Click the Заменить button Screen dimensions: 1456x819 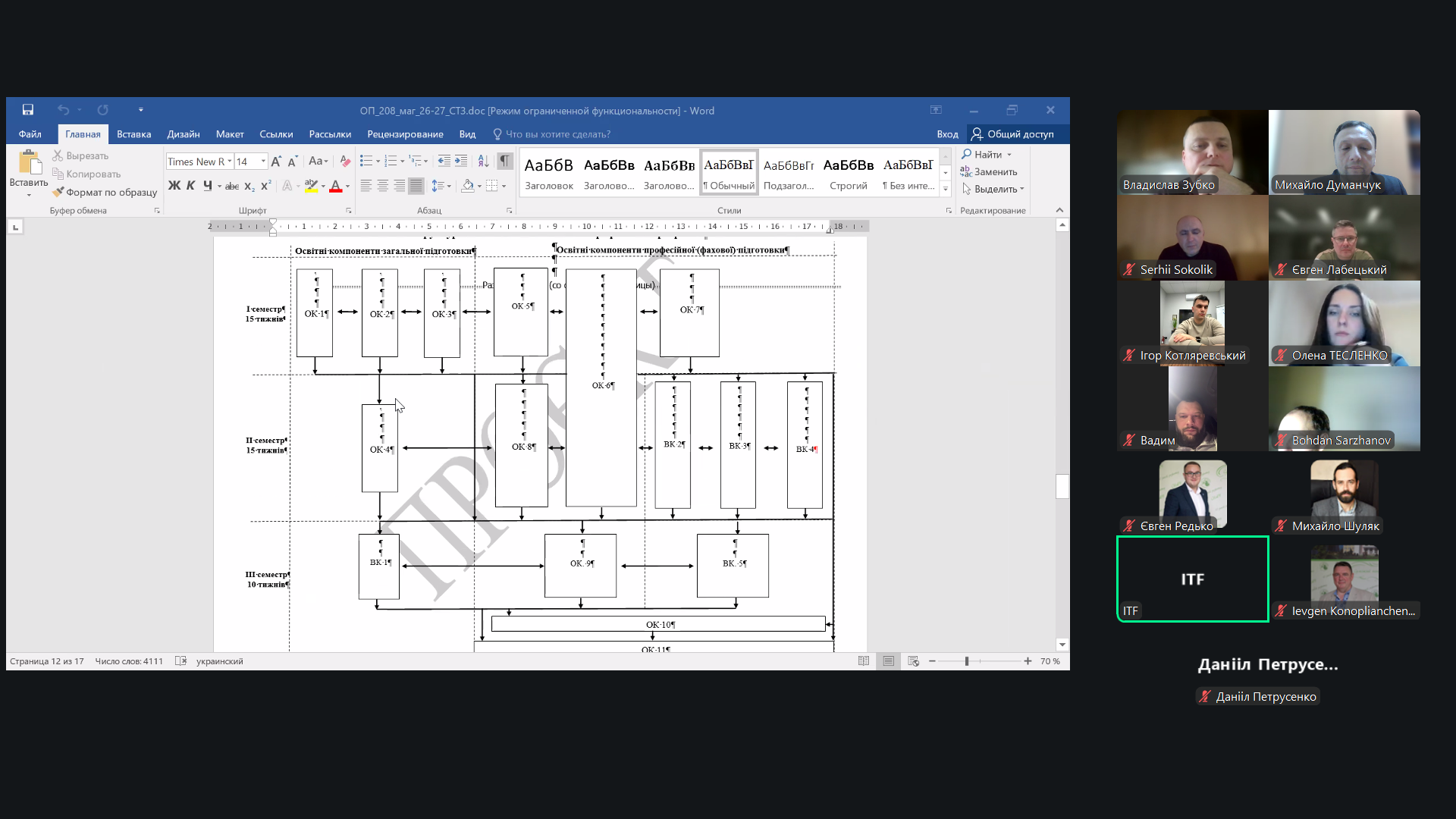pos(989,171)
